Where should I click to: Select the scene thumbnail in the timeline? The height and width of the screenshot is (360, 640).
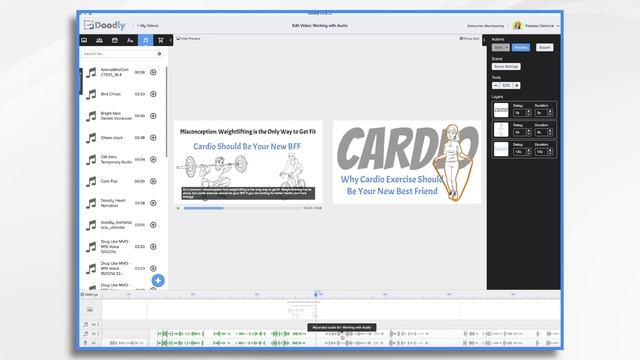(x=302, y=311)
